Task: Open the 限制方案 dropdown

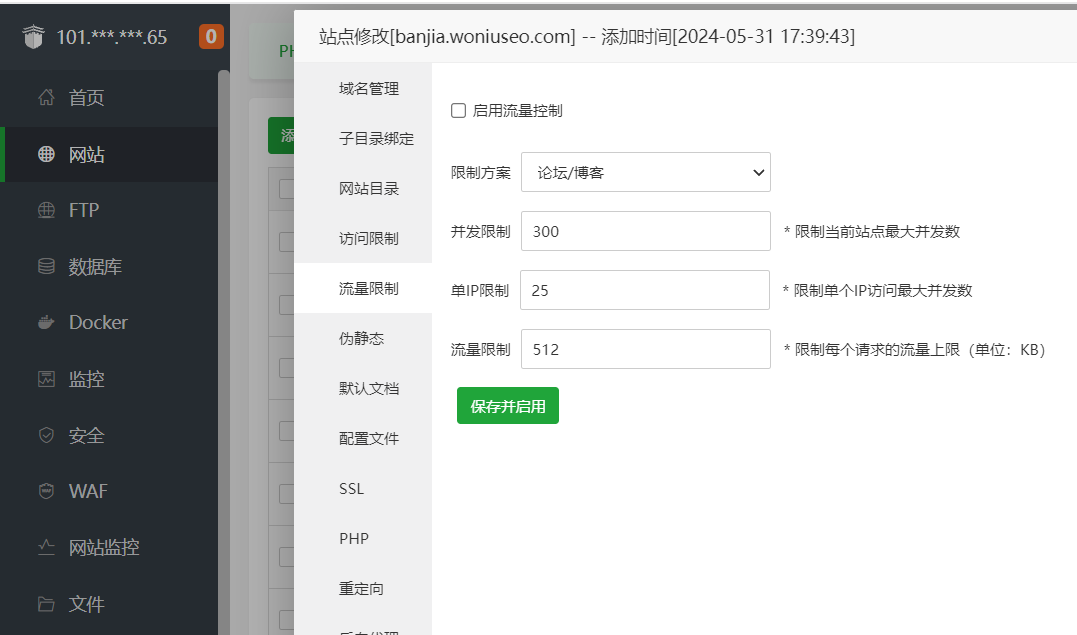Action: click(x=645, y=172)
